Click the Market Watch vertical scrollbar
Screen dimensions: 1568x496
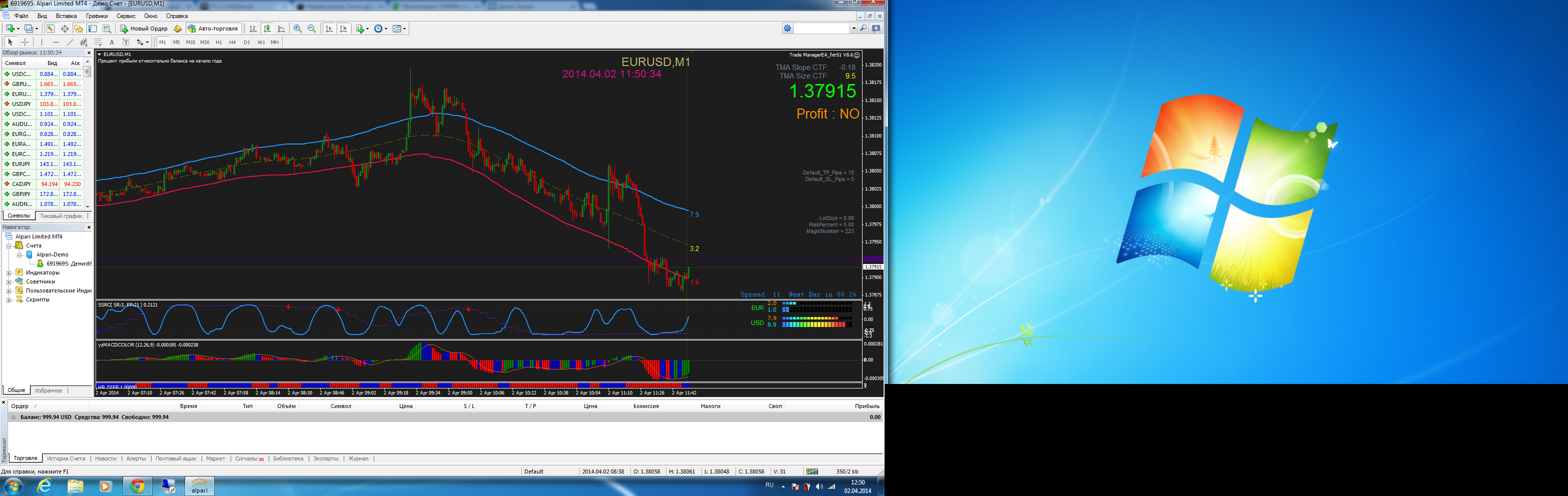pos(88,134)
